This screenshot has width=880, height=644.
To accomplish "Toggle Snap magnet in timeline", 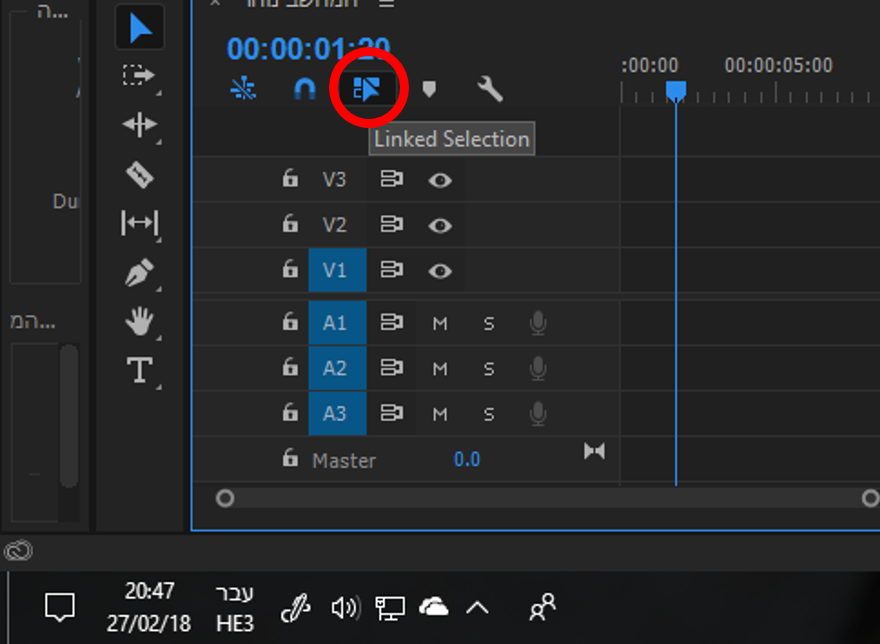I will (304, 89).
